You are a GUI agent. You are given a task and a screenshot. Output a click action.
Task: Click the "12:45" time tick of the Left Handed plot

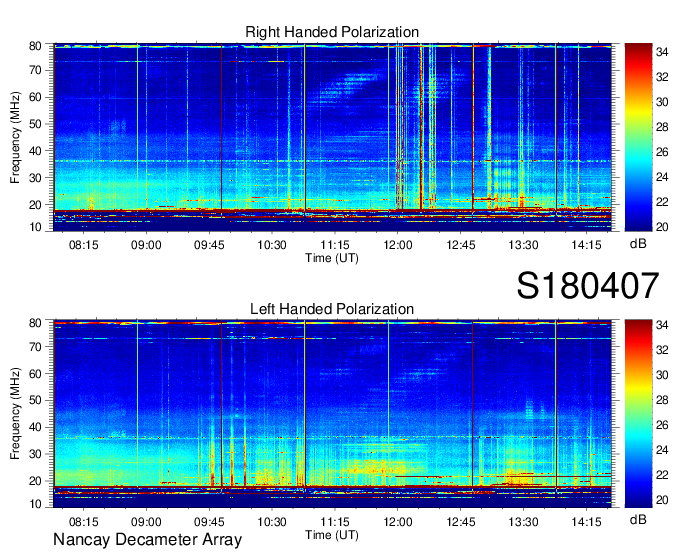(461, 521)
